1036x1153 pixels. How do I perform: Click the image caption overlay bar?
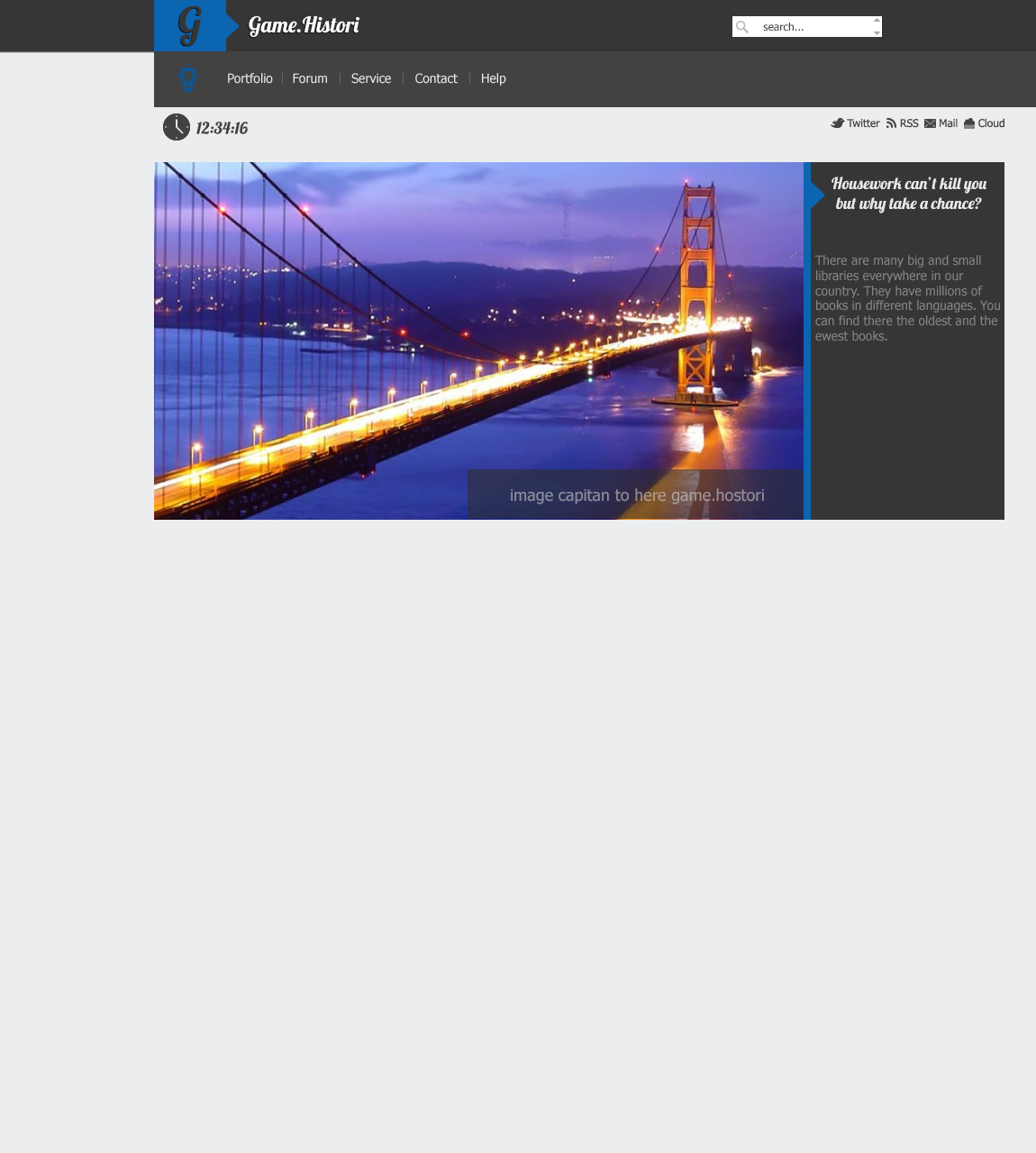coord(635,495)
